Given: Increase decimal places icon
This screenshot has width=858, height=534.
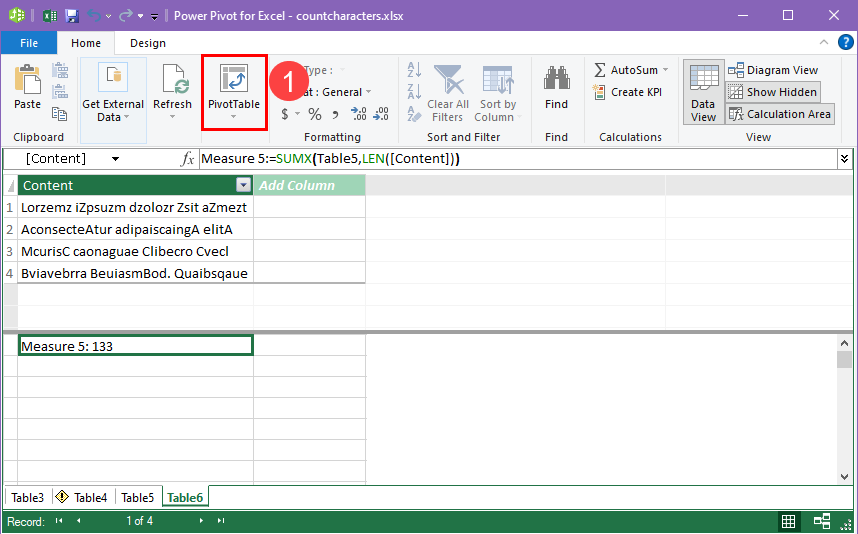Looking at the screenshot, I should point(359,114).
